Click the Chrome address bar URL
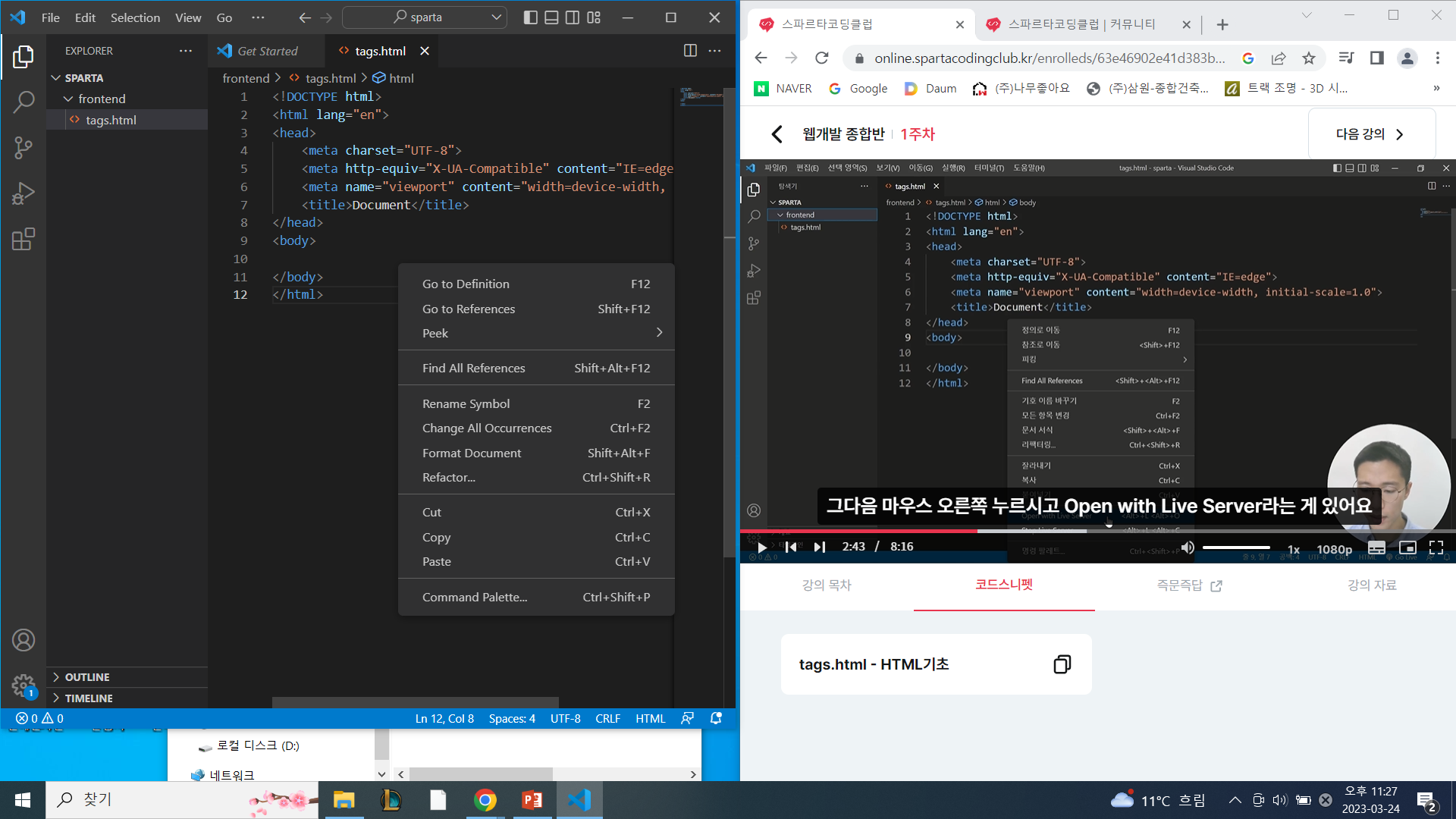 click(x=1050, y=58)
